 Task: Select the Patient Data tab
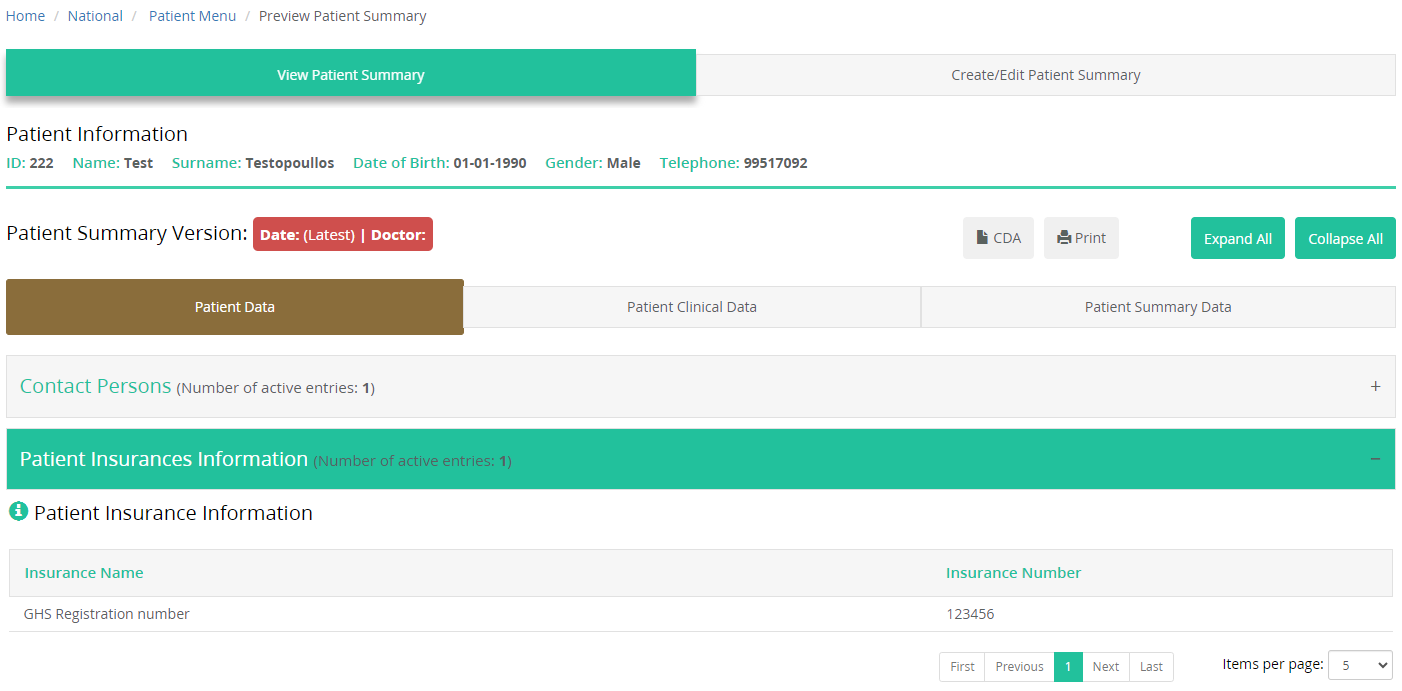point(234,307)
